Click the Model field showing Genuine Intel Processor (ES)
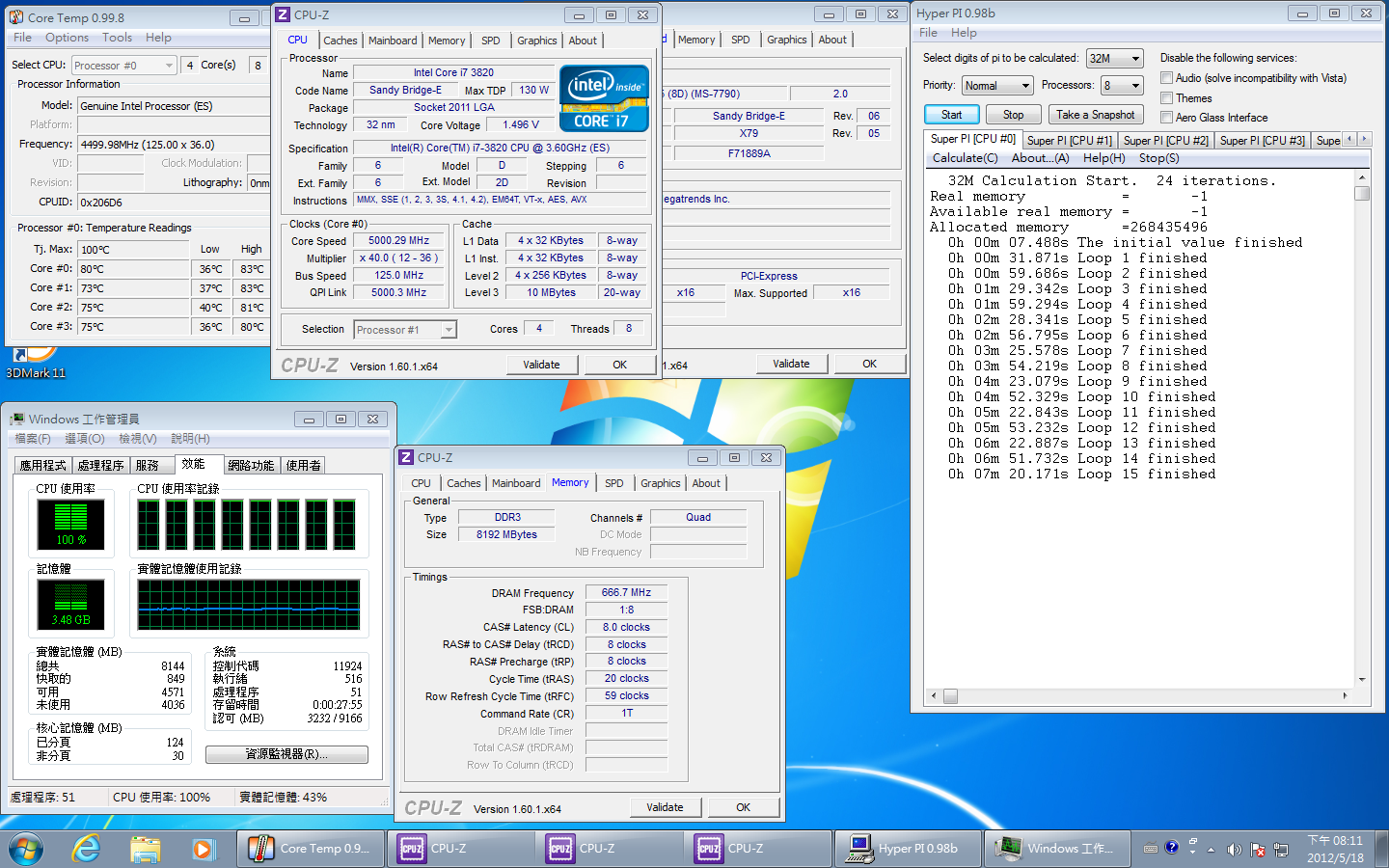 point(174,106)
